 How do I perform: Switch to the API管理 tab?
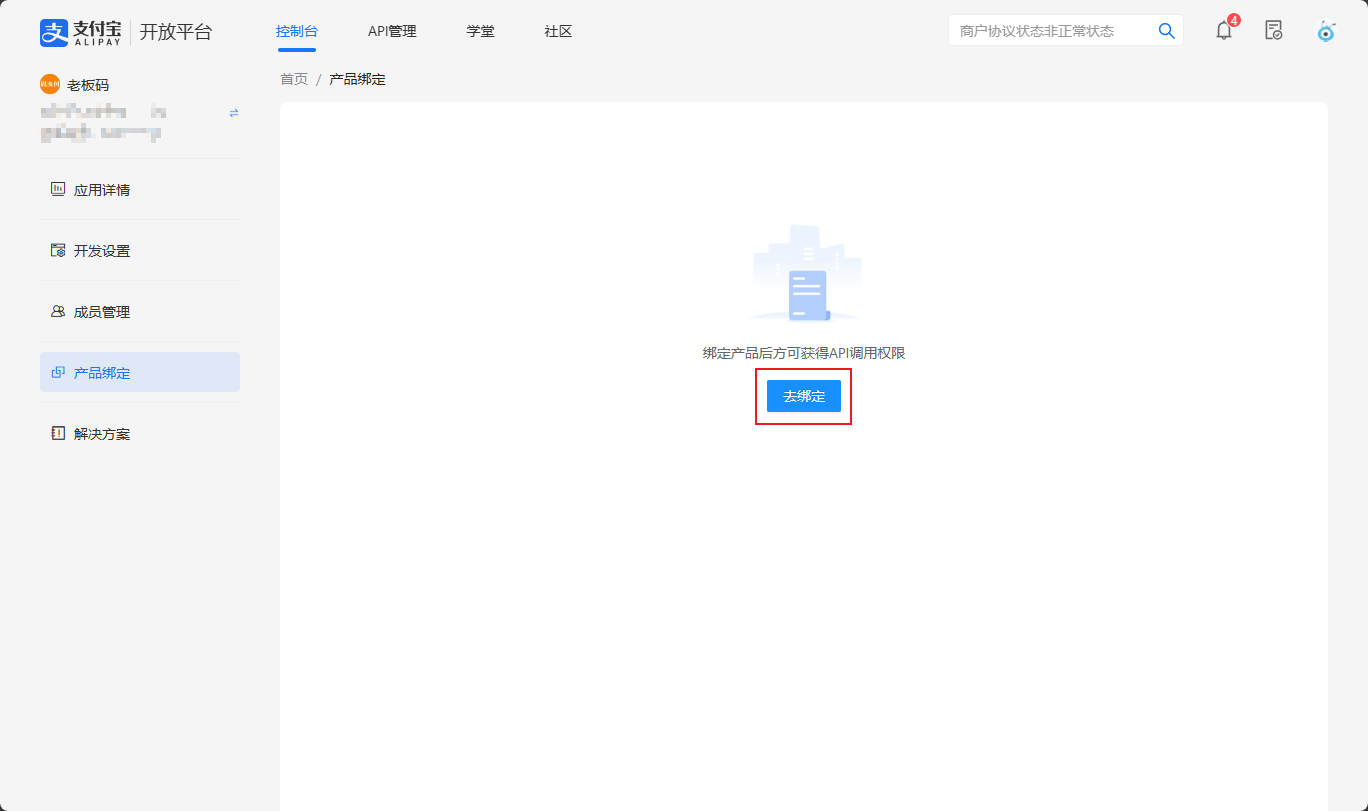392,32
